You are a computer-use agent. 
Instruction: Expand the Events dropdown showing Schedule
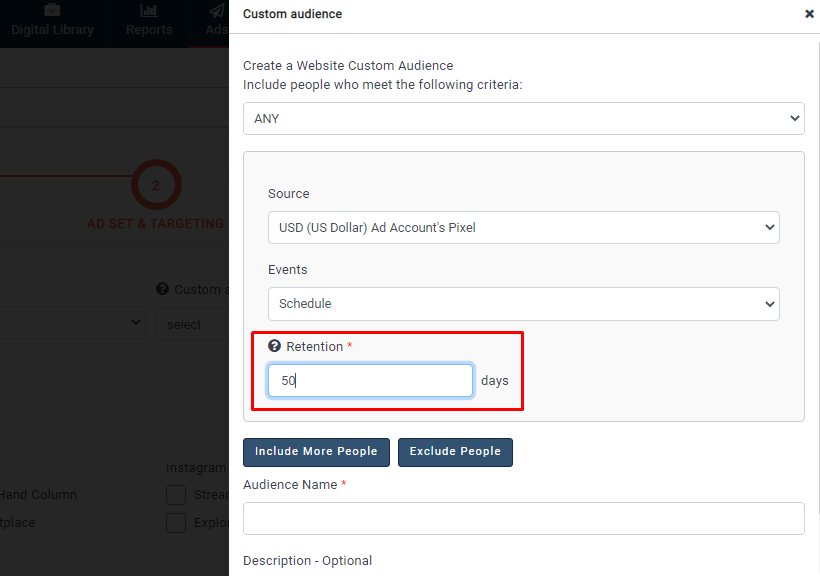tap(523, 303)
